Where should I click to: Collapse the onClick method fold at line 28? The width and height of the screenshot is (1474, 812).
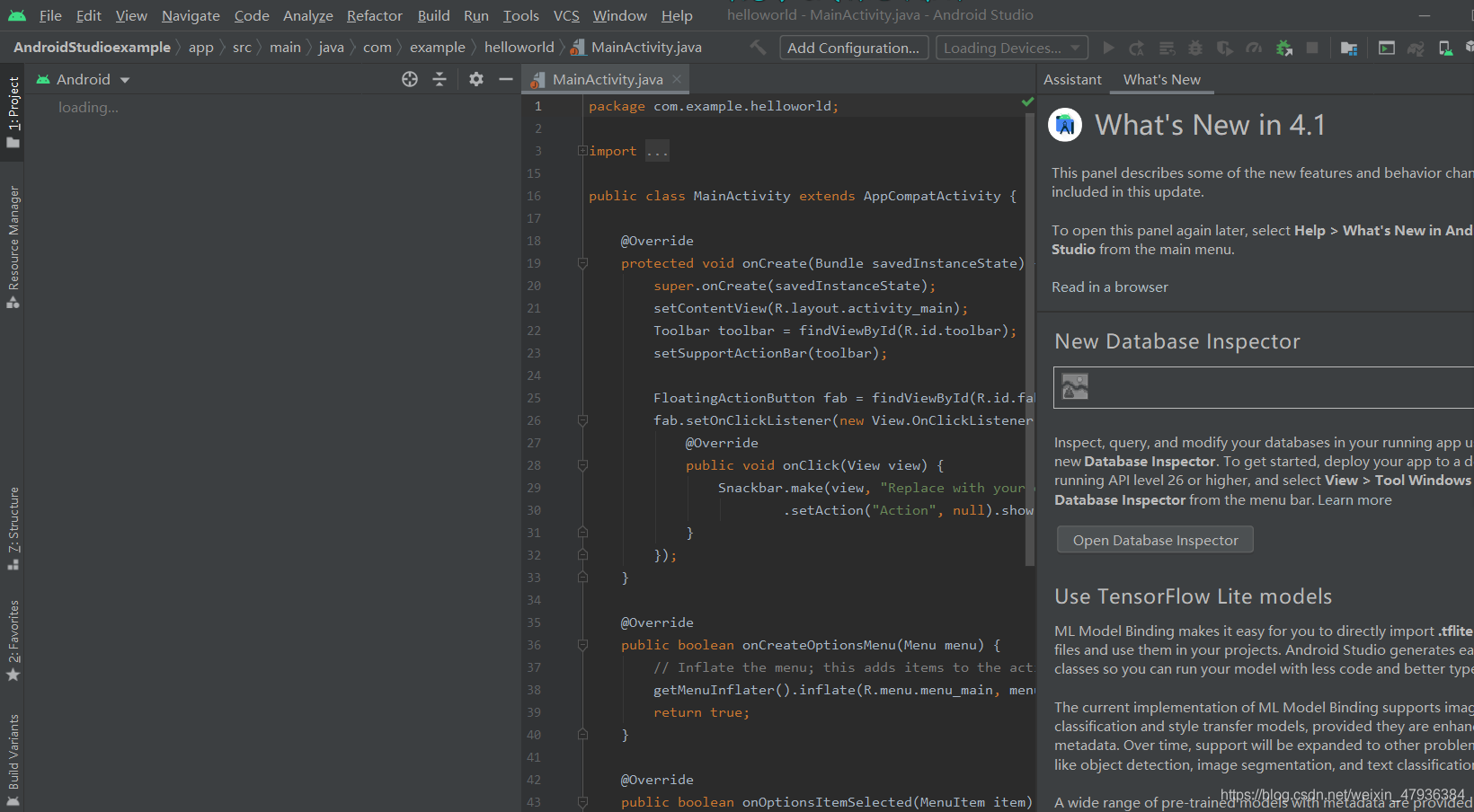582,465
